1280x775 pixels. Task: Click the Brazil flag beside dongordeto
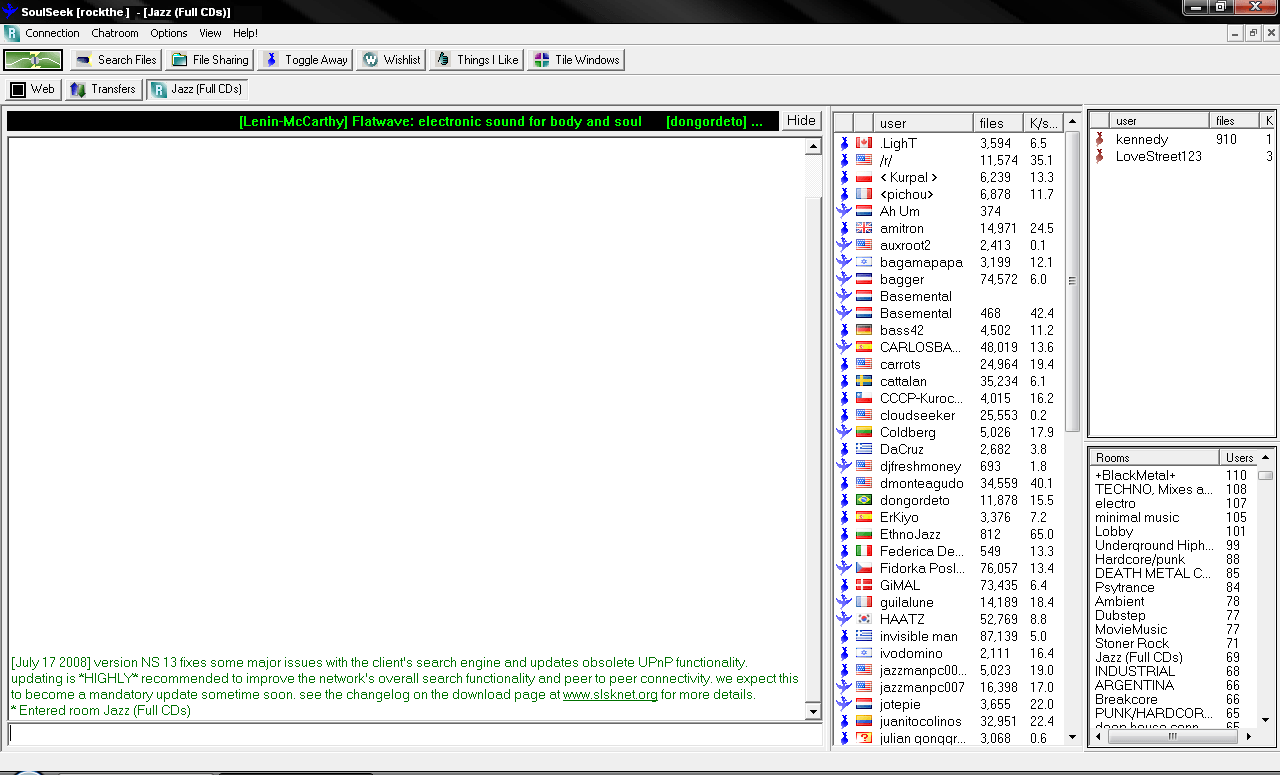coord(864,500)
